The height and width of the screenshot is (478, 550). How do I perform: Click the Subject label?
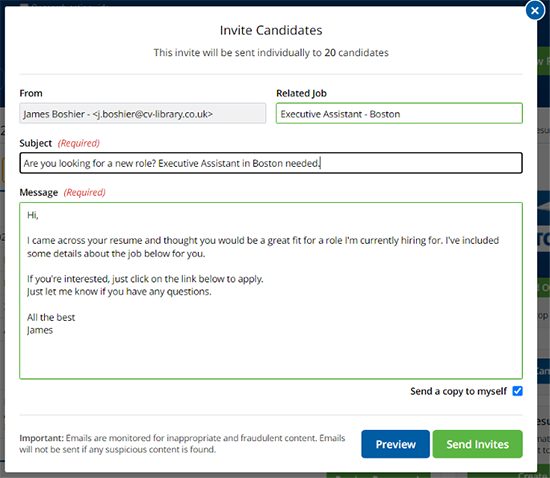(35, 143)
